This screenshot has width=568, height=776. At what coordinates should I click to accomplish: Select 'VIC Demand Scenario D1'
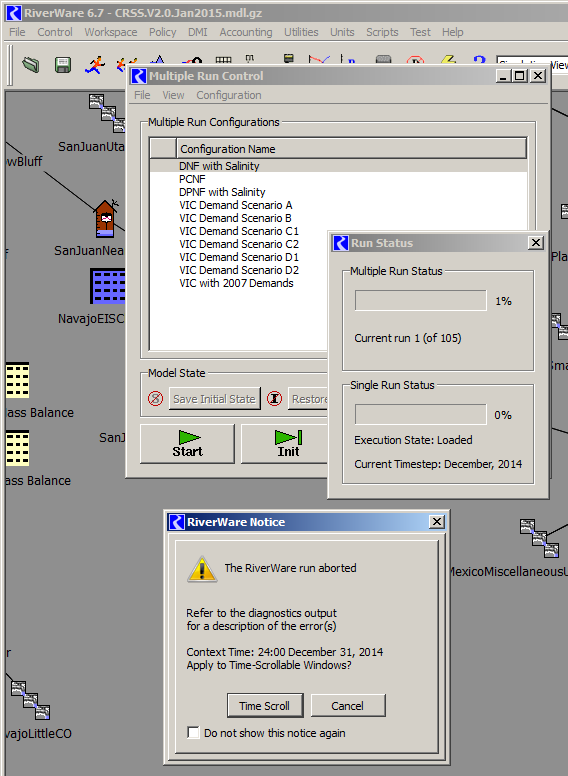click(x=239, y=257)
